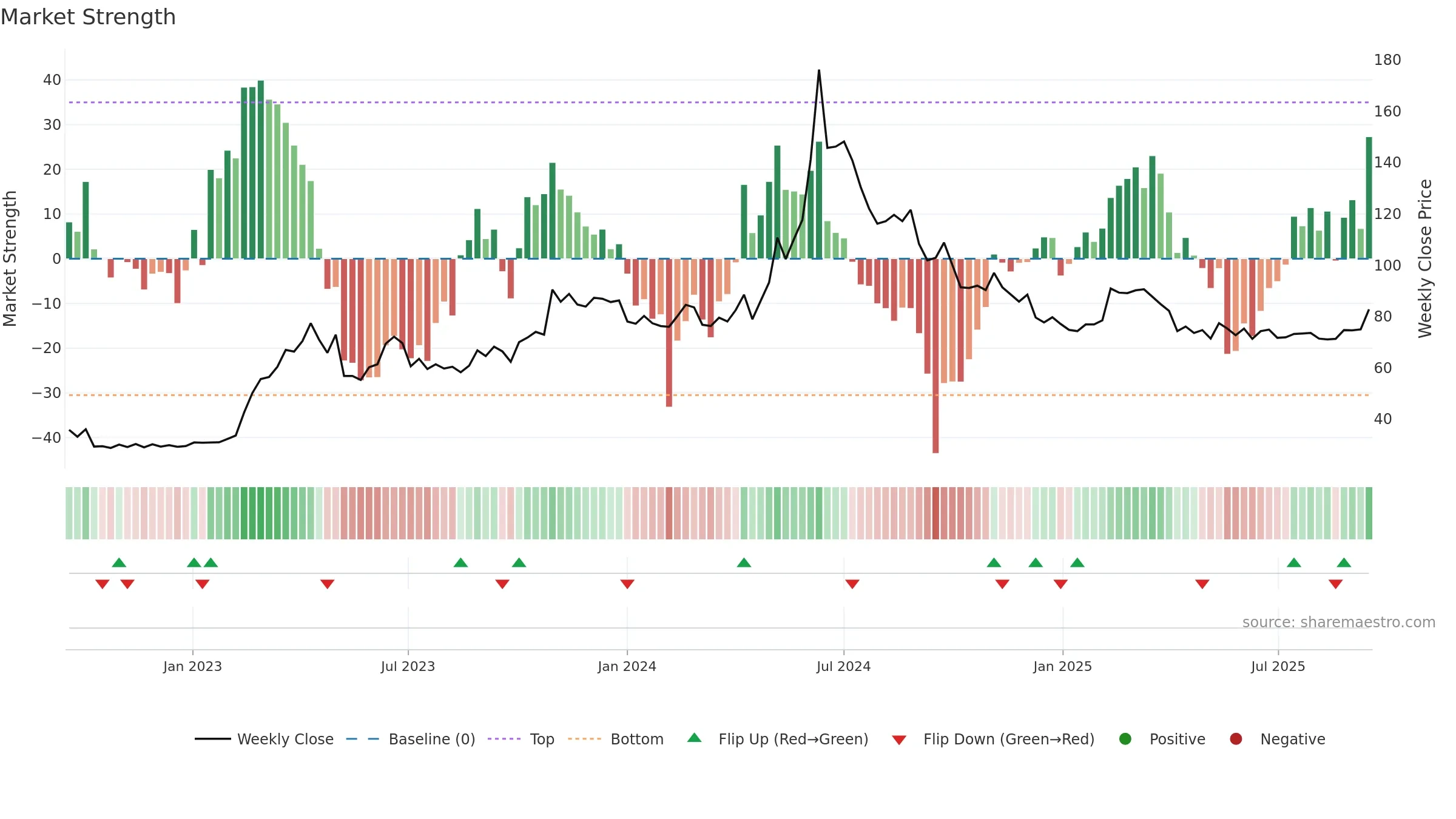Click the source: sharemaestro.com text

point(1339,622)
